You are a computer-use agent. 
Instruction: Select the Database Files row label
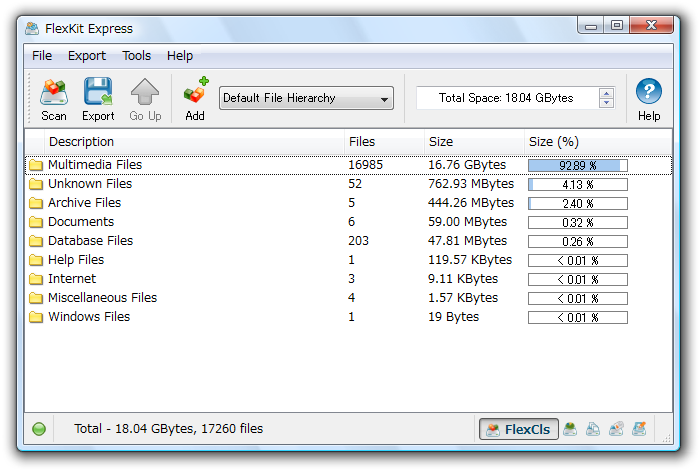(90, 241)
